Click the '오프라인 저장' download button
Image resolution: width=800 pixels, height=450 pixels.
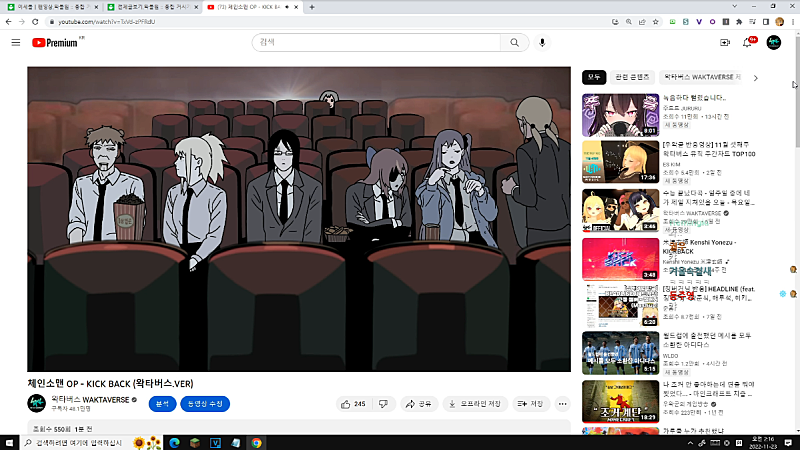(x=475, y=404)
